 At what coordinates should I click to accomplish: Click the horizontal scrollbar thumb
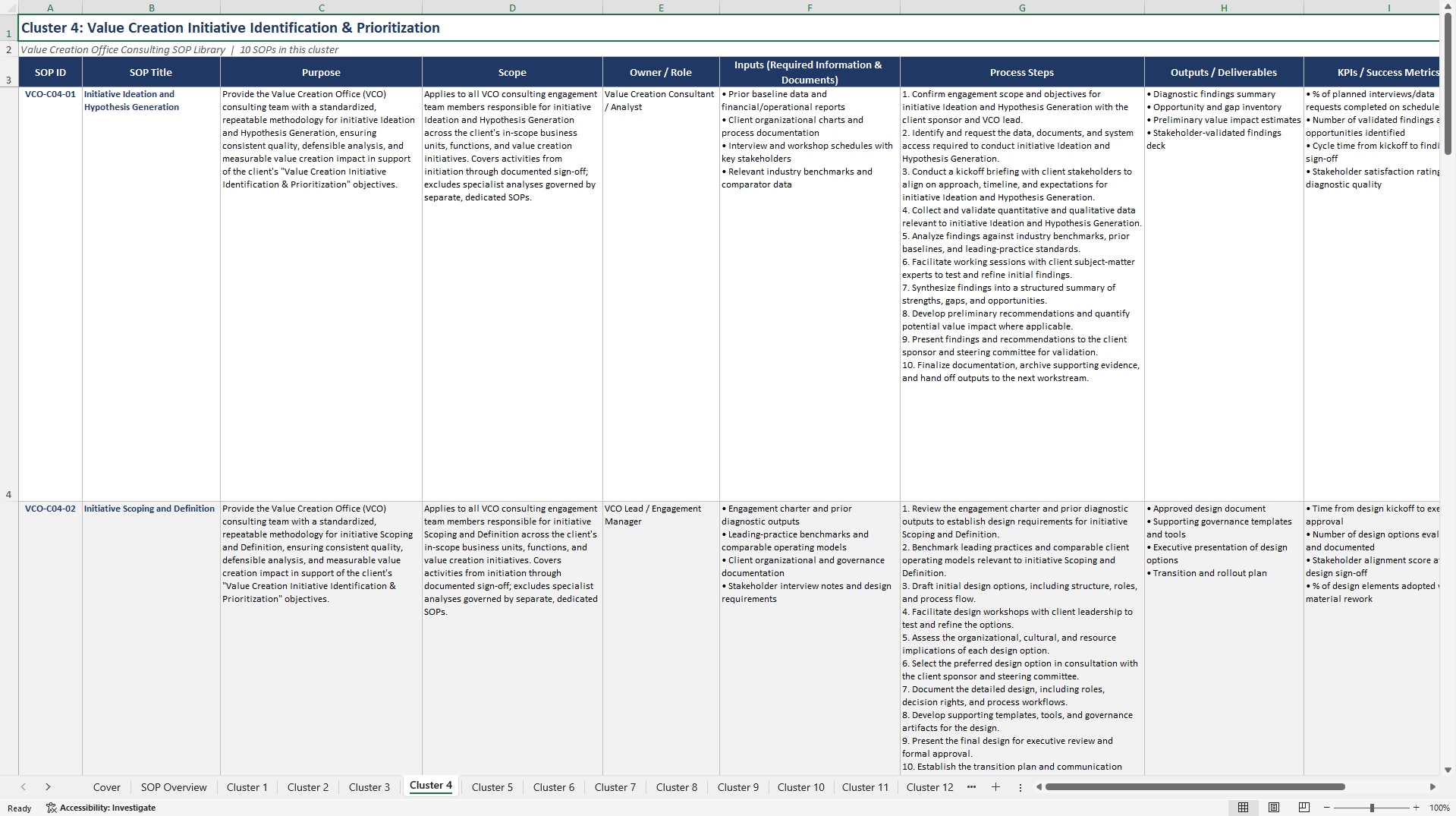1195,787
